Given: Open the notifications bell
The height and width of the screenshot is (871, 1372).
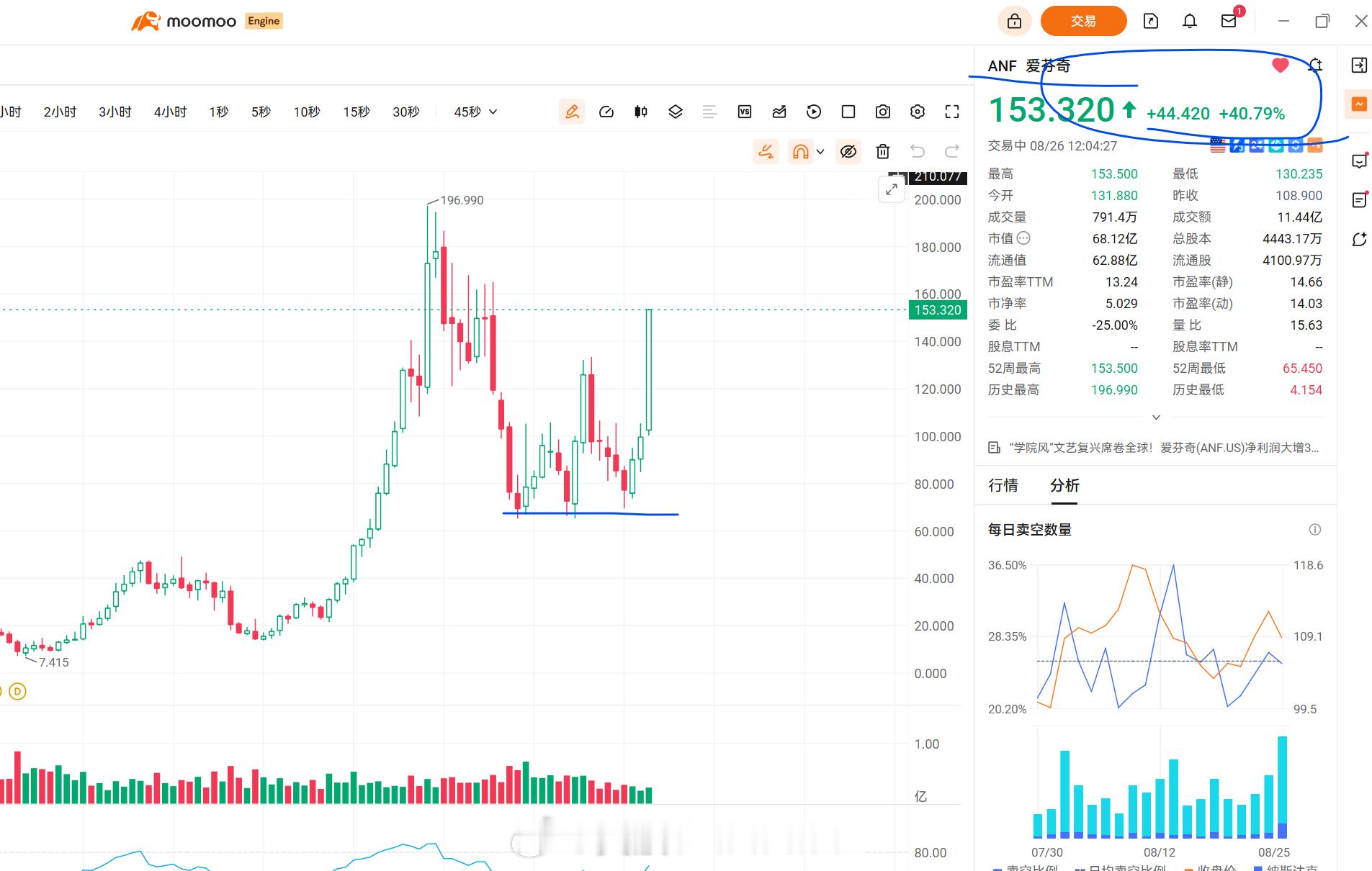Looking at the screenshot, I should click(x=1190, y=21).
